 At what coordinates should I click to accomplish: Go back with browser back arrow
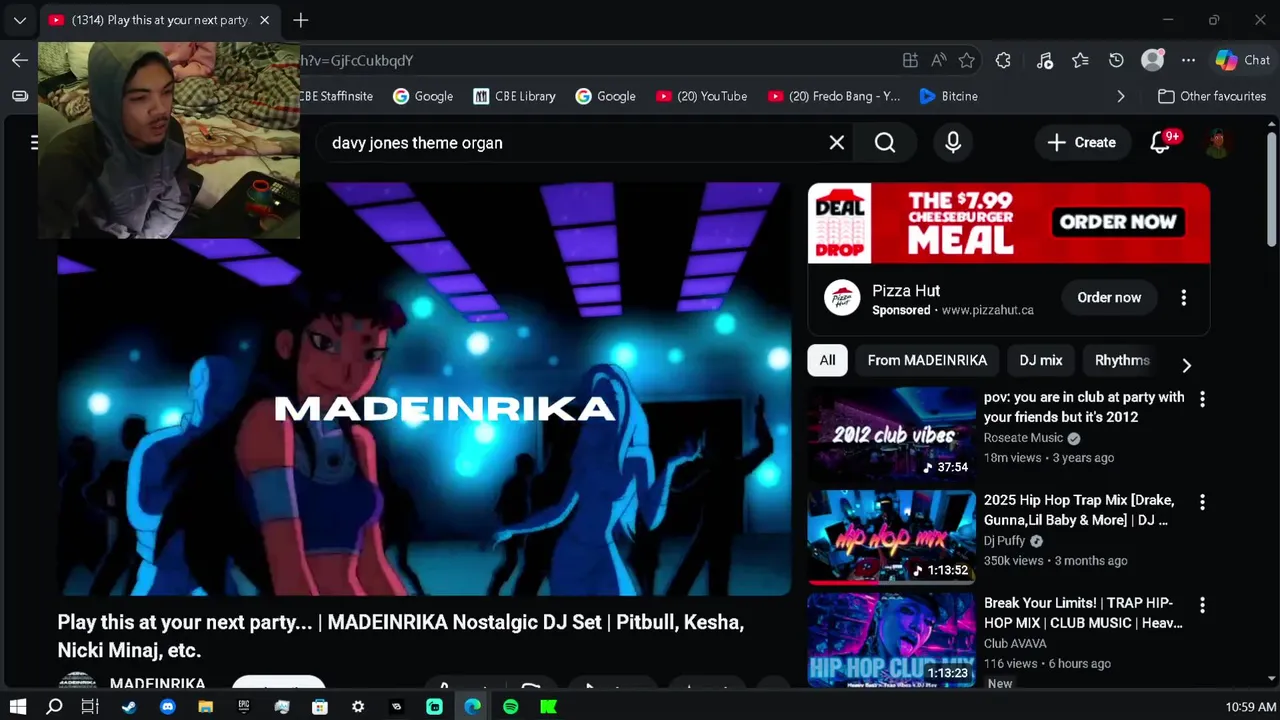pyautogui.click(x=20, y=60)
